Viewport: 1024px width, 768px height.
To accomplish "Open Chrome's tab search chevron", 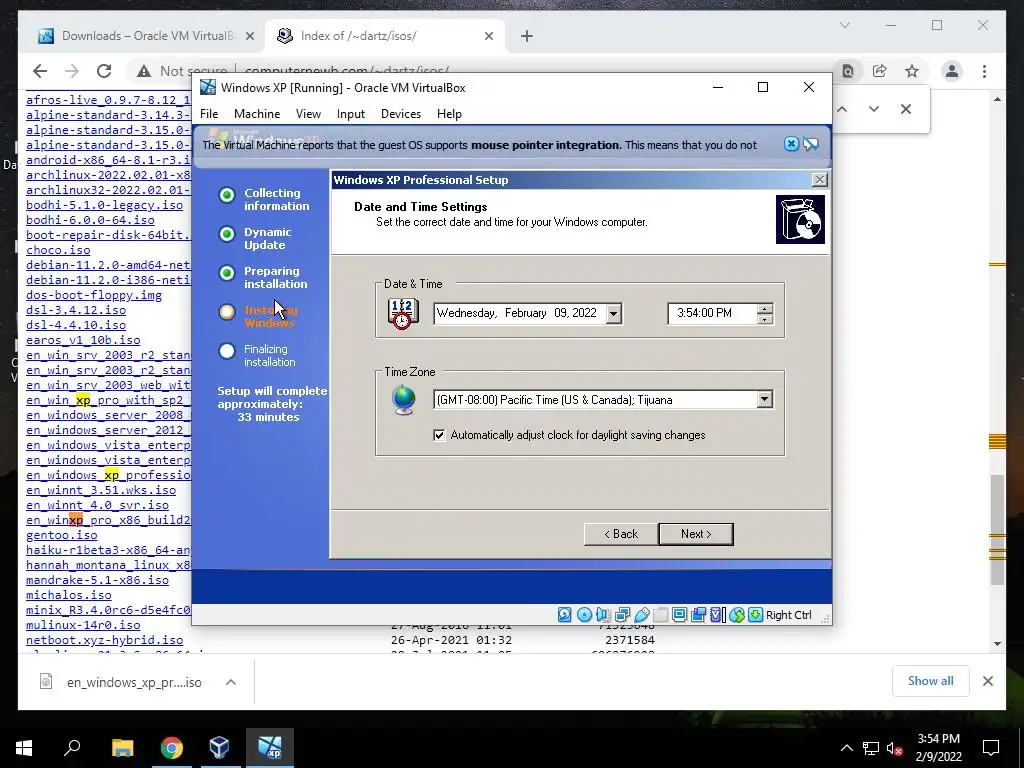I will [845, 25].
